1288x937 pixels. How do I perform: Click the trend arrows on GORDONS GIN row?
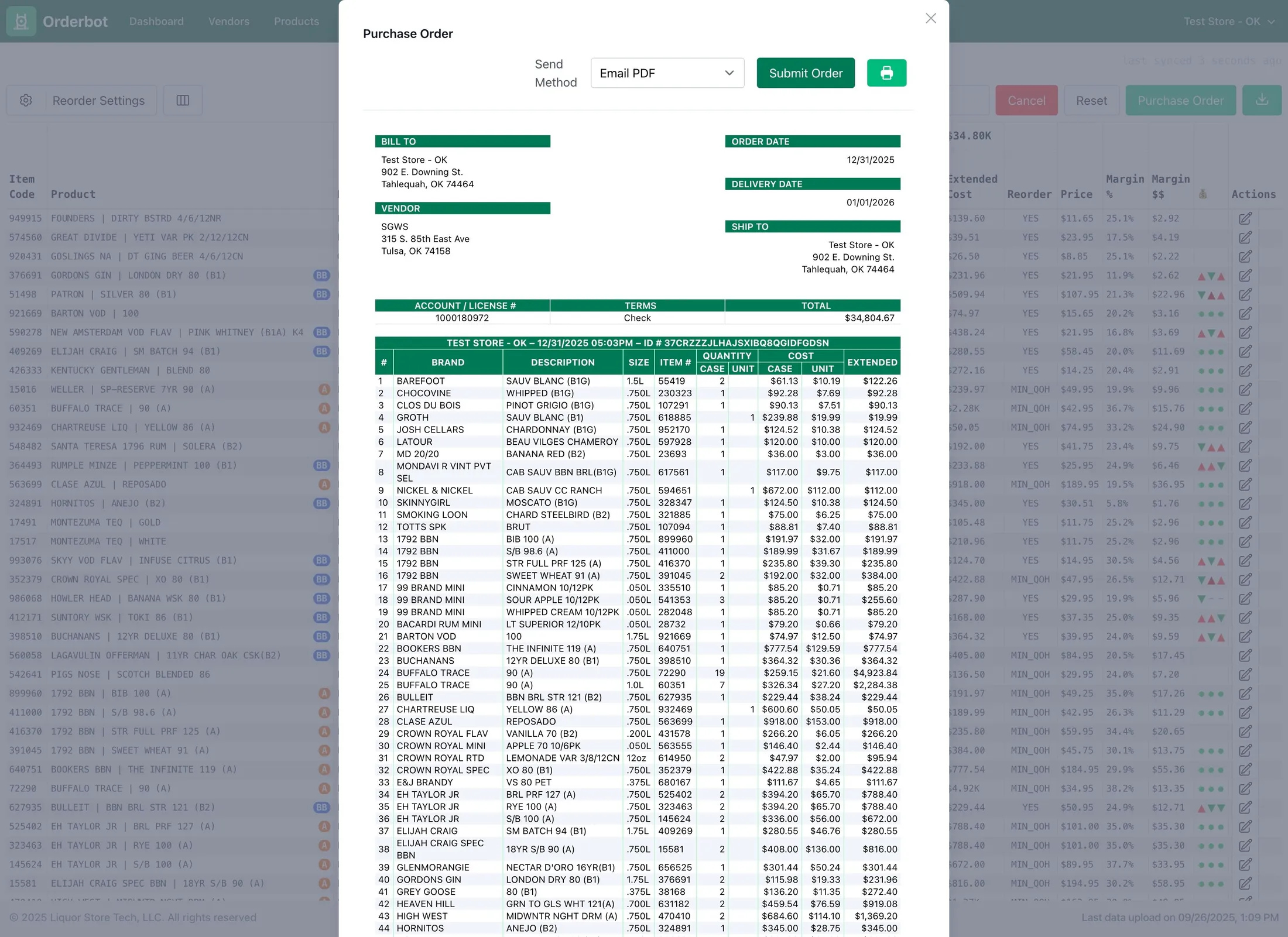(1211, 276)
